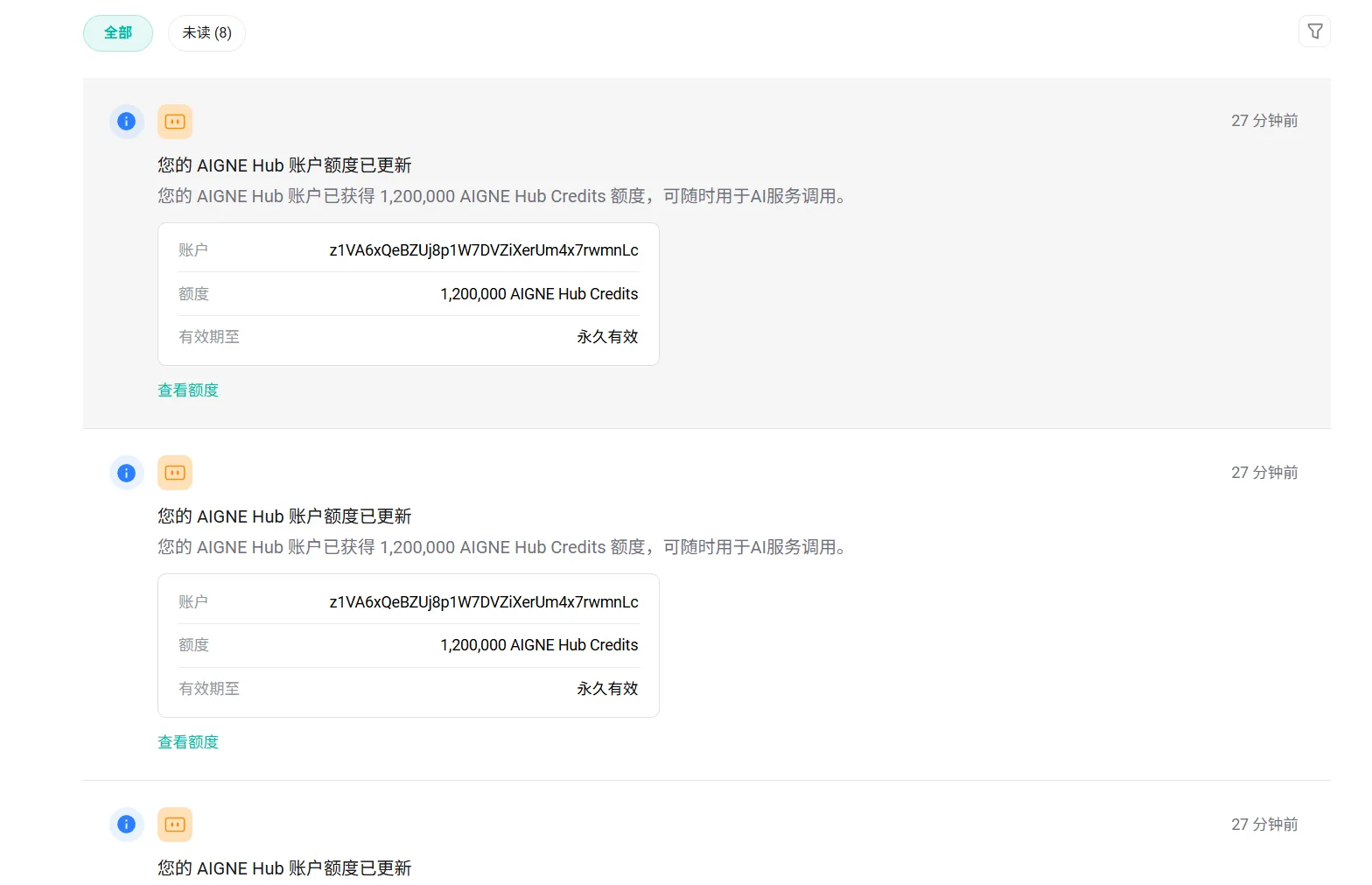Click the blue info icon in the first notification

click(127, 122)
